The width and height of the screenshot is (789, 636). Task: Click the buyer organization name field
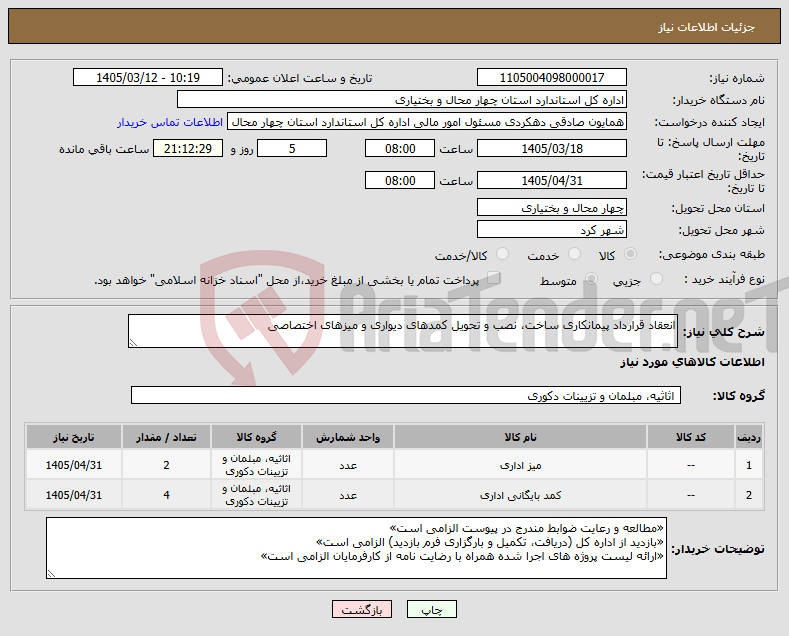click(x=402, y=100)
